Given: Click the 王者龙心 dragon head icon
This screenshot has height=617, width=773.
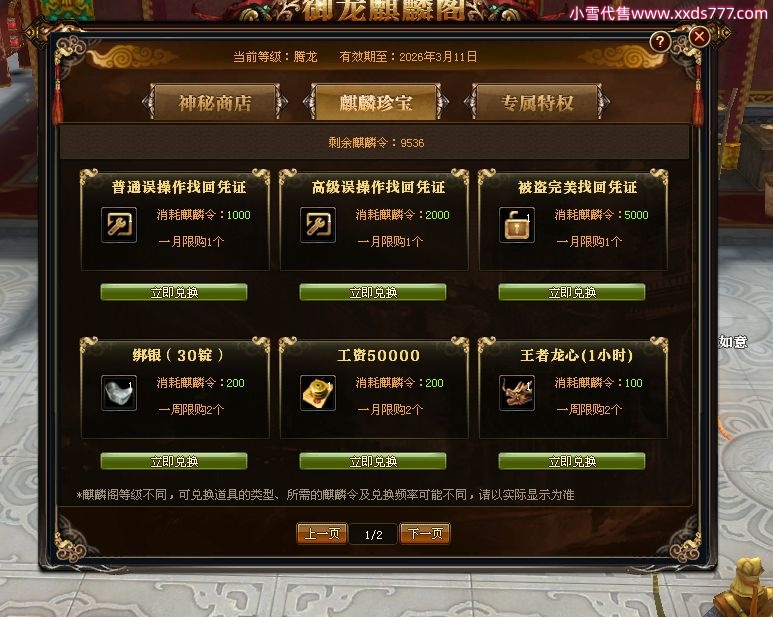Looking at the screenshot, I should 517,393.
